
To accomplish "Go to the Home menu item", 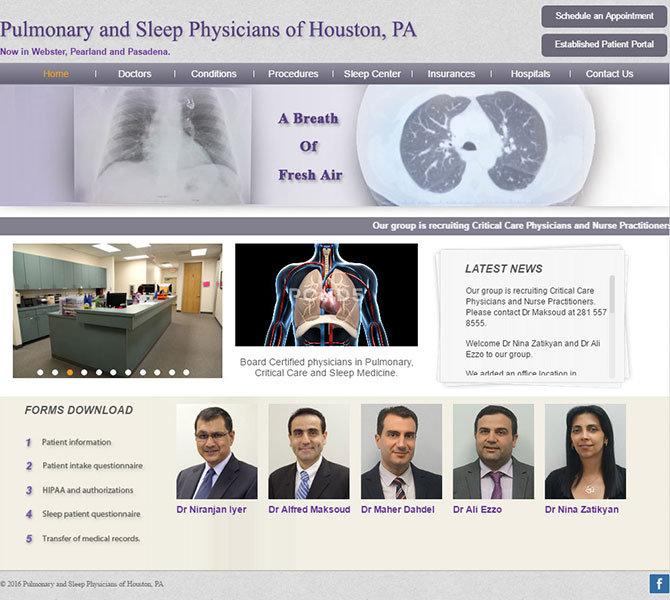I will [56, 74].
